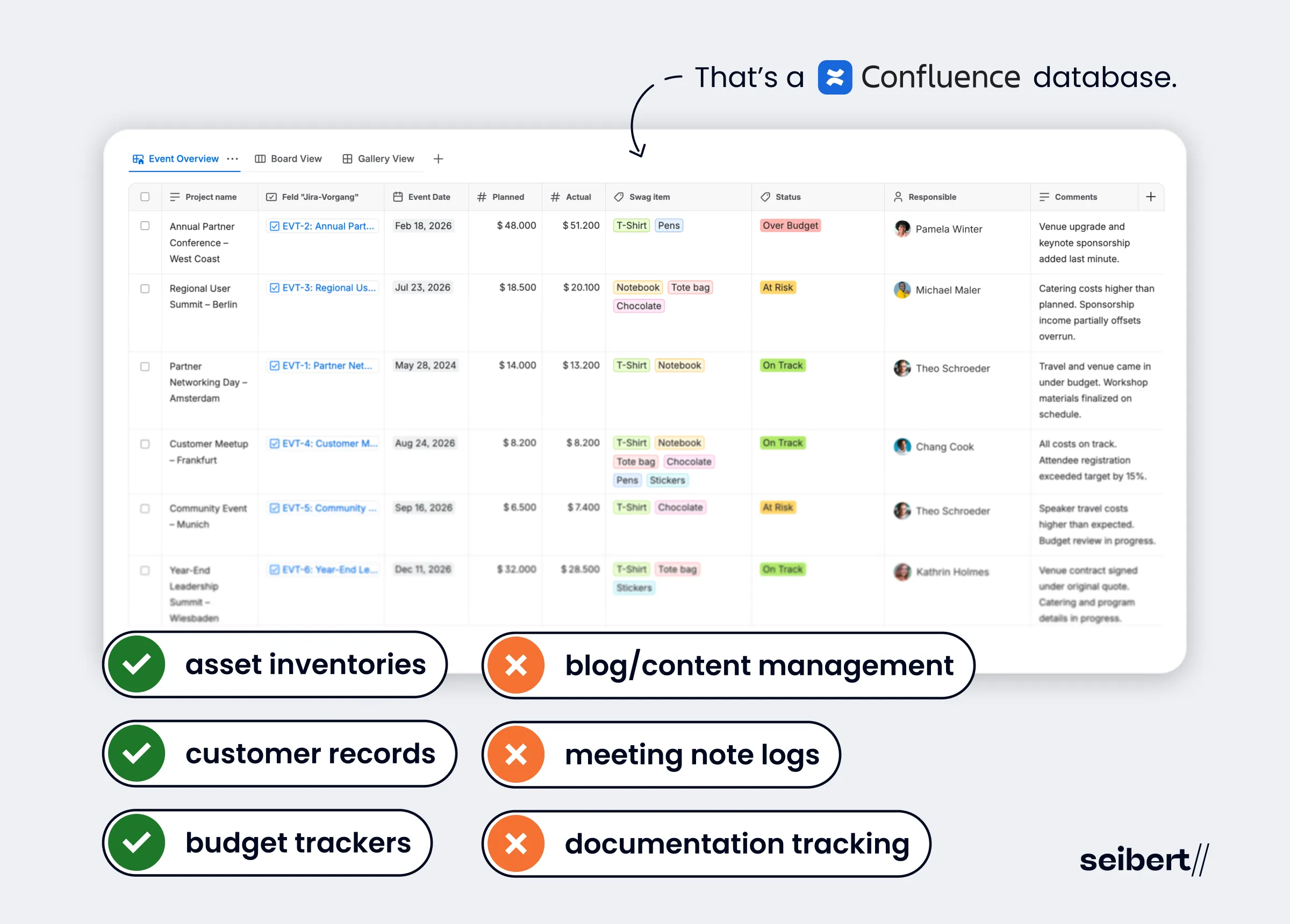
Task: Click Chang Cook's avatar
Action: [x=902, y=446]
